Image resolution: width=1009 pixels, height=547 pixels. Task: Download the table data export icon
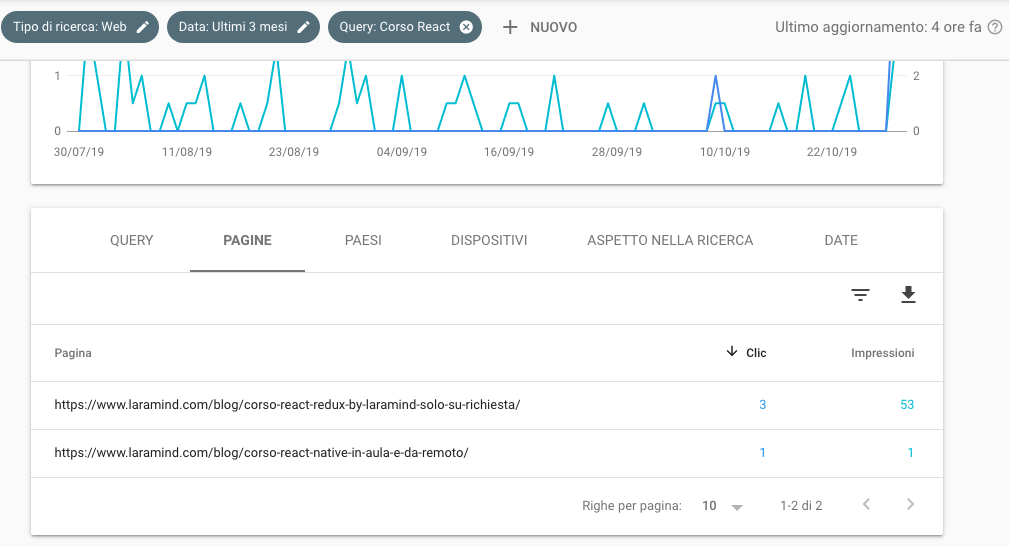click(908, 295)
